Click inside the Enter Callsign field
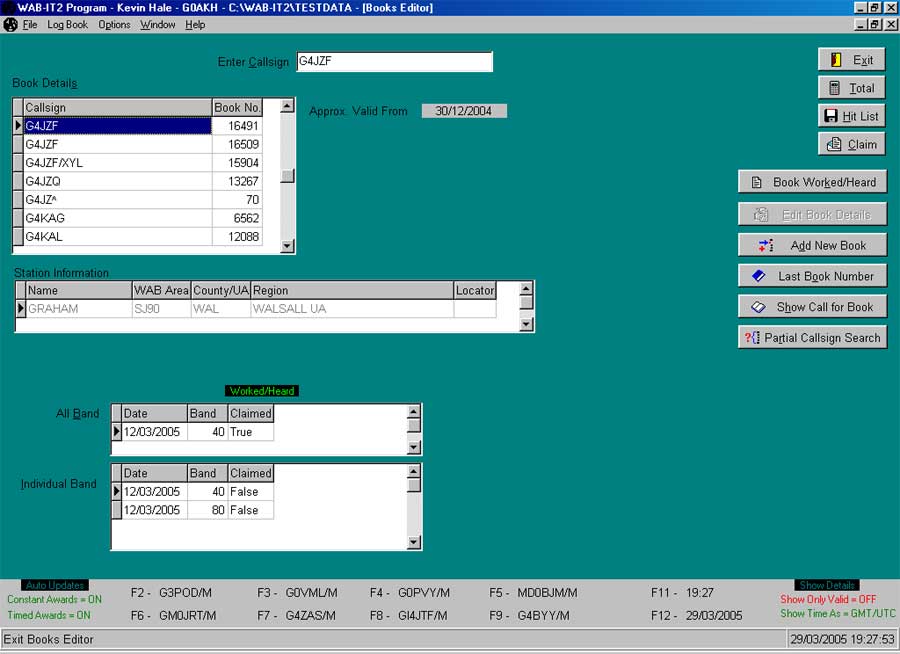Screen dimensions: 900x654 [x=393, y=61]
